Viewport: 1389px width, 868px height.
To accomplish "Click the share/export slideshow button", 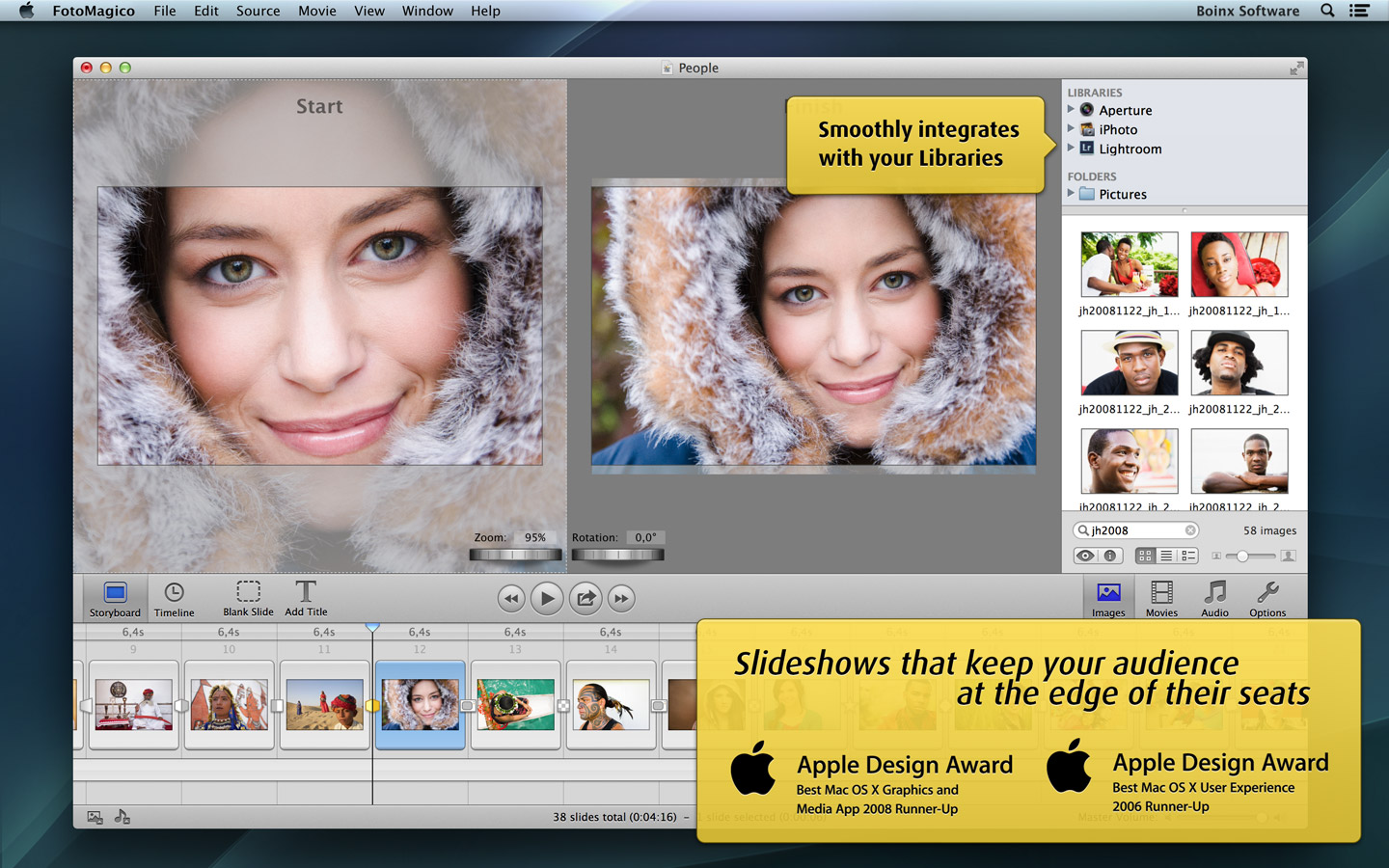I will click(586, 599).
